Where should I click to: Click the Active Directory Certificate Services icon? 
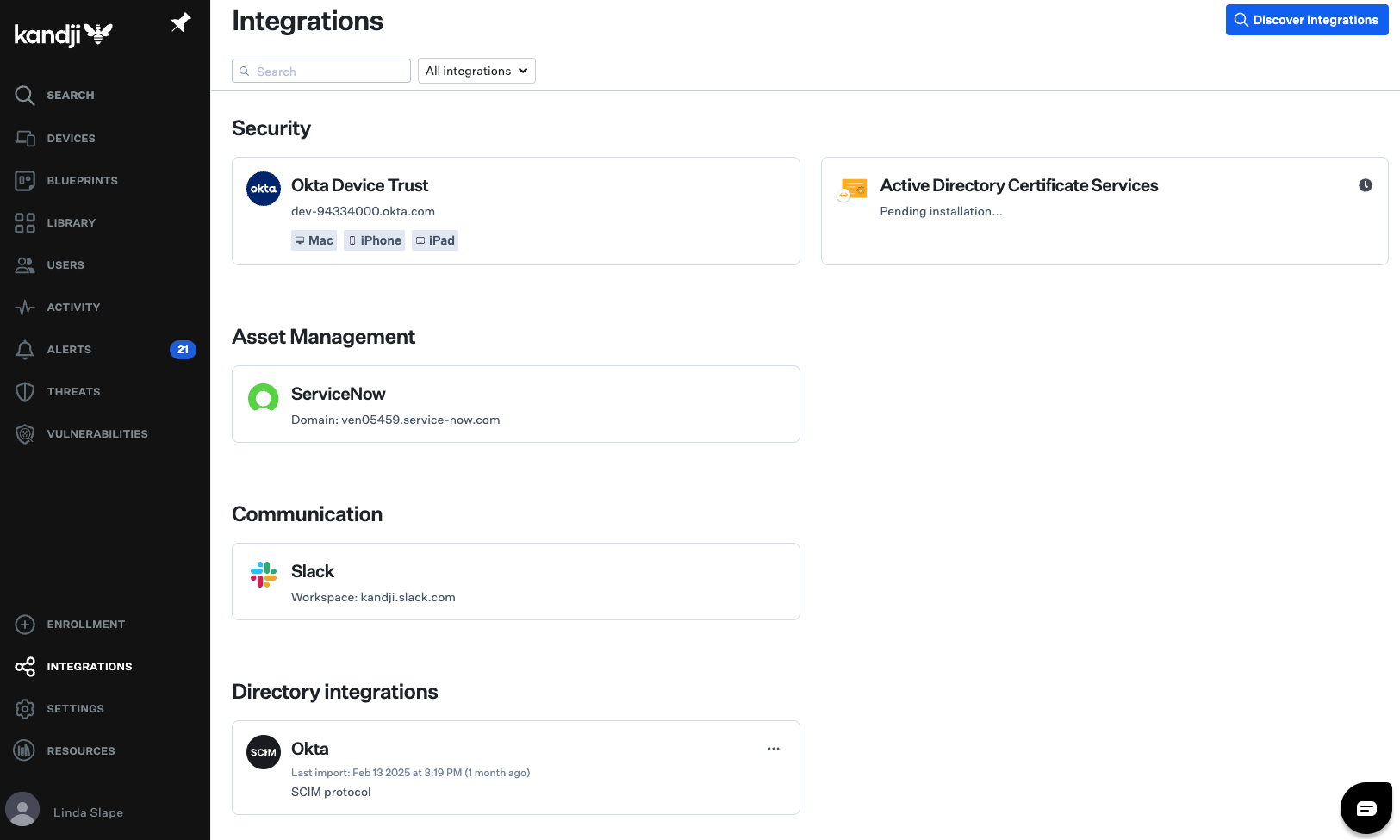[x=853, y=189]
